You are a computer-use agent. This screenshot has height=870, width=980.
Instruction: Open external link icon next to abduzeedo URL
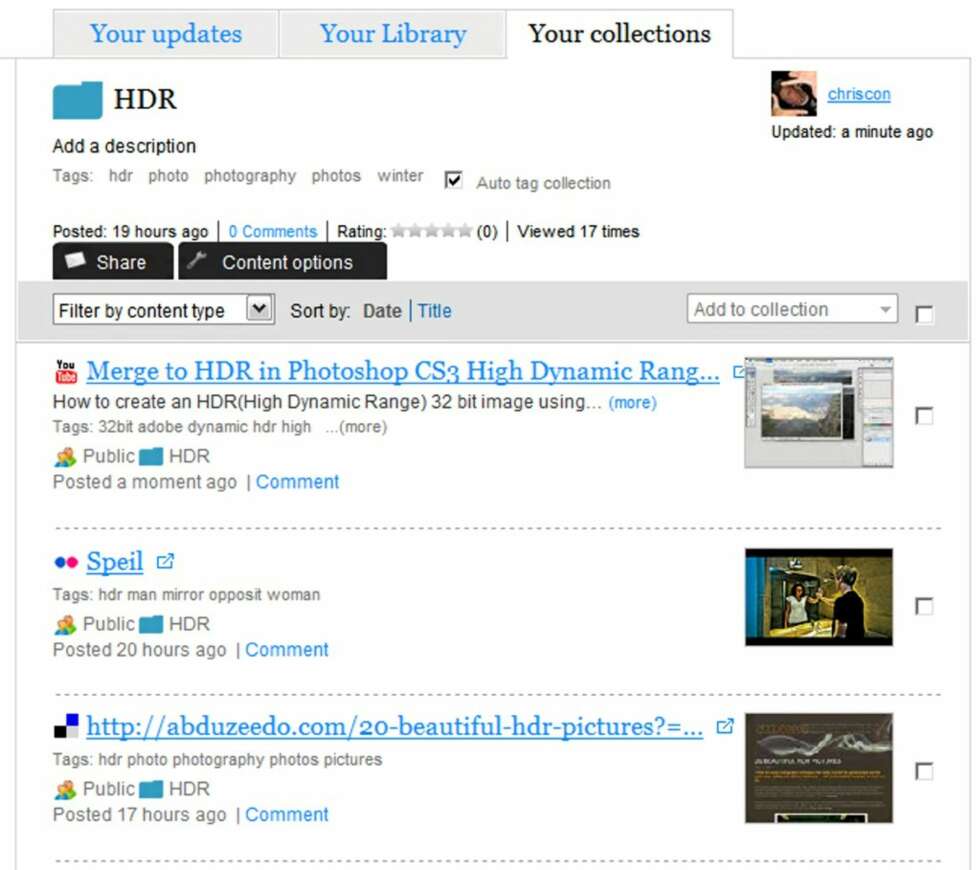pyautogui.click(x=725, y=726)
